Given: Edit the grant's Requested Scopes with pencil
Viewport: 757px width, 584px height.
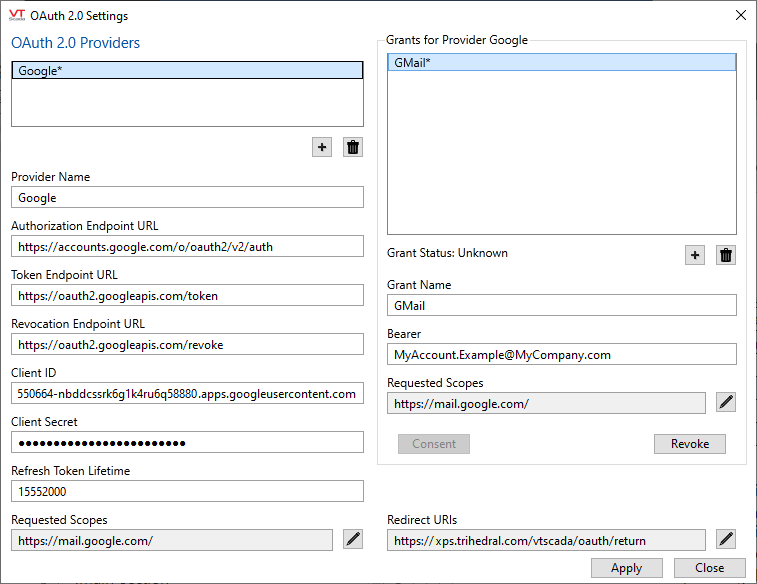Looking at the screenshot, I should pos(726,403).
